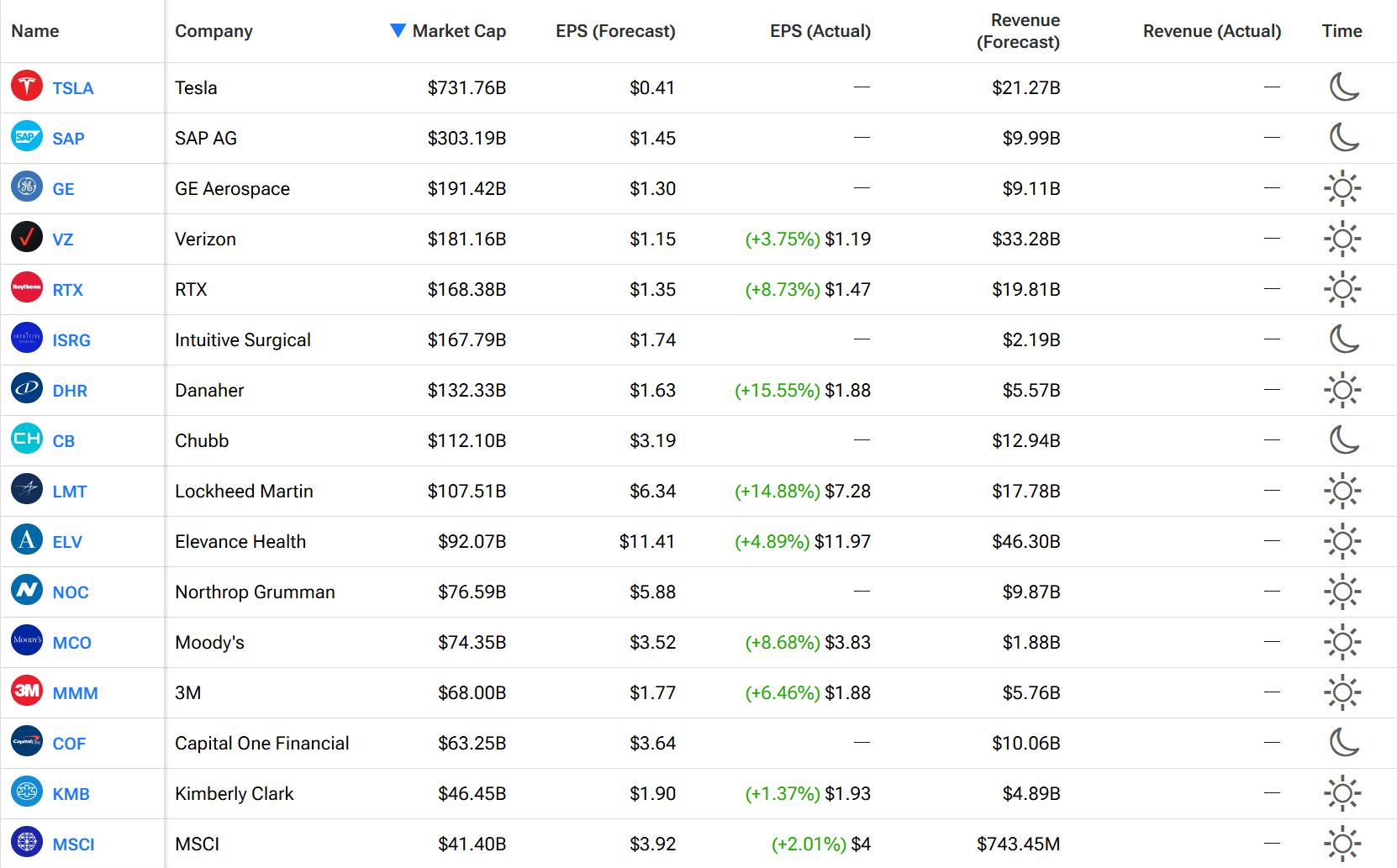1397x868 pixels.
Task: Open the GE ticker link
Action: pos(63,189)
